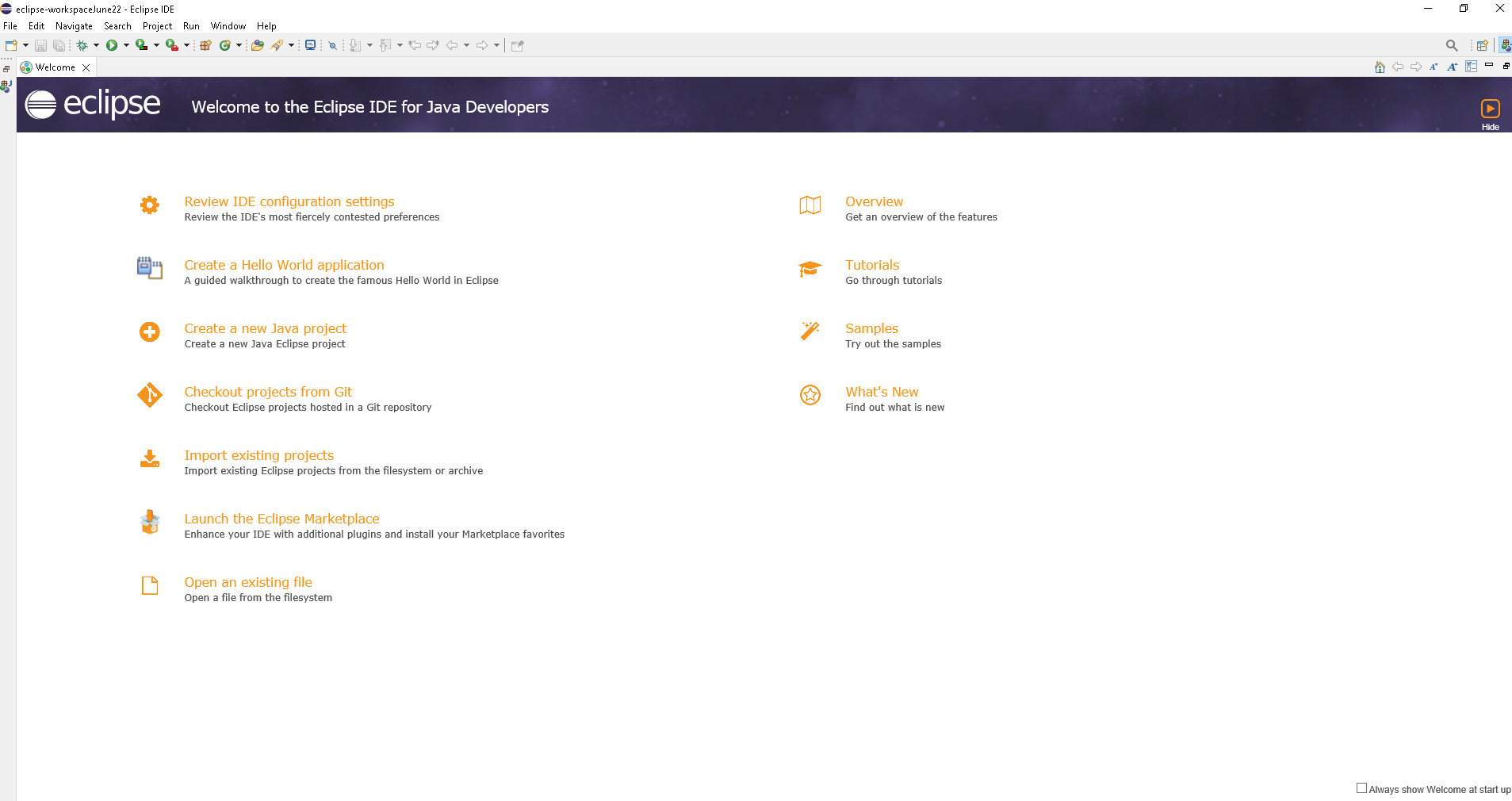This screenshot has width=1512, height=801.
Task: Open the Coverage dropdown arrow
Action: [x=156, y=45]
